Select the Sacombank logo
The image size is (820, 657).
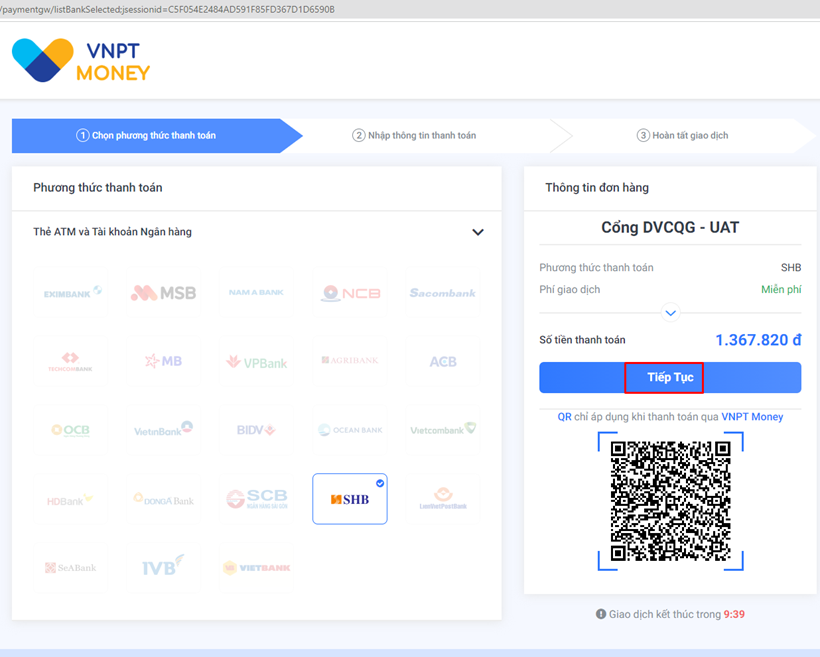click(x=442, y=293)
